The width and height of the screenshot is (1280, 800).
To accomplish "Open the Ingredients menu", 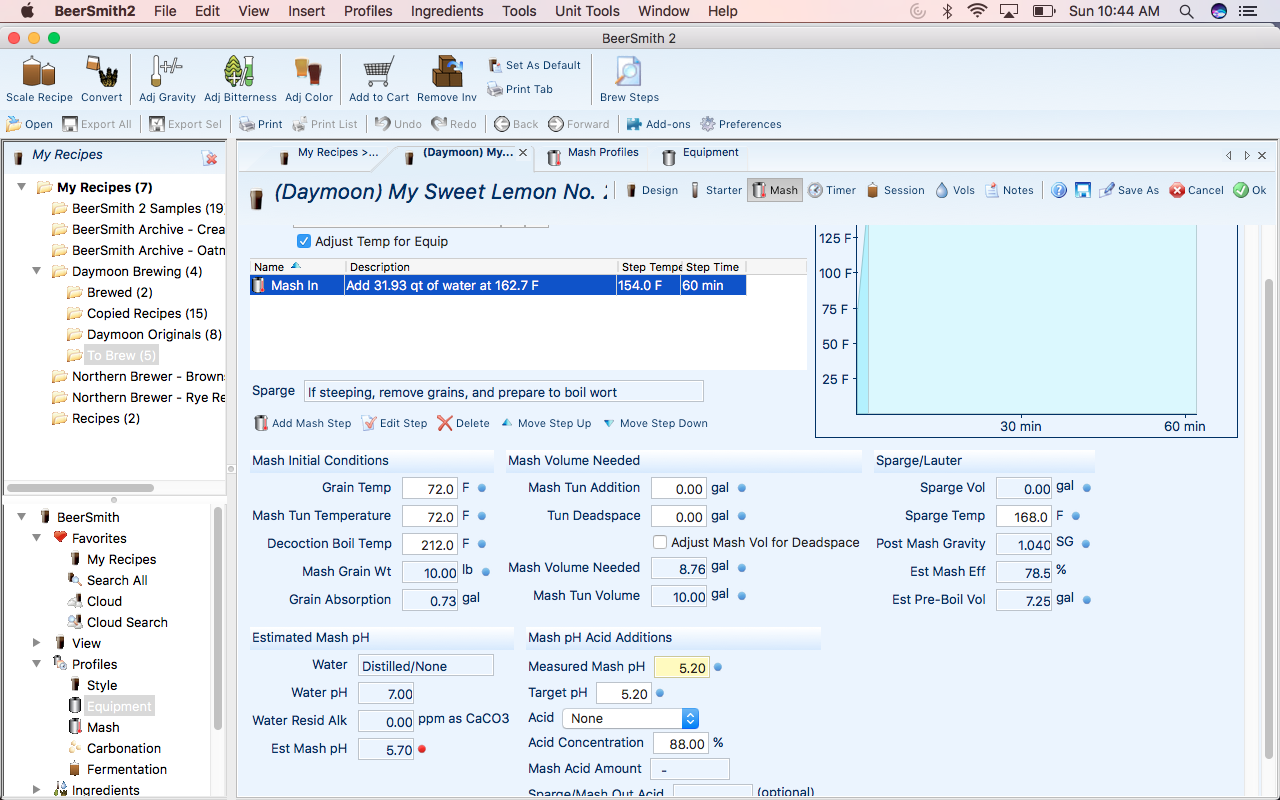I will point(447,11).
